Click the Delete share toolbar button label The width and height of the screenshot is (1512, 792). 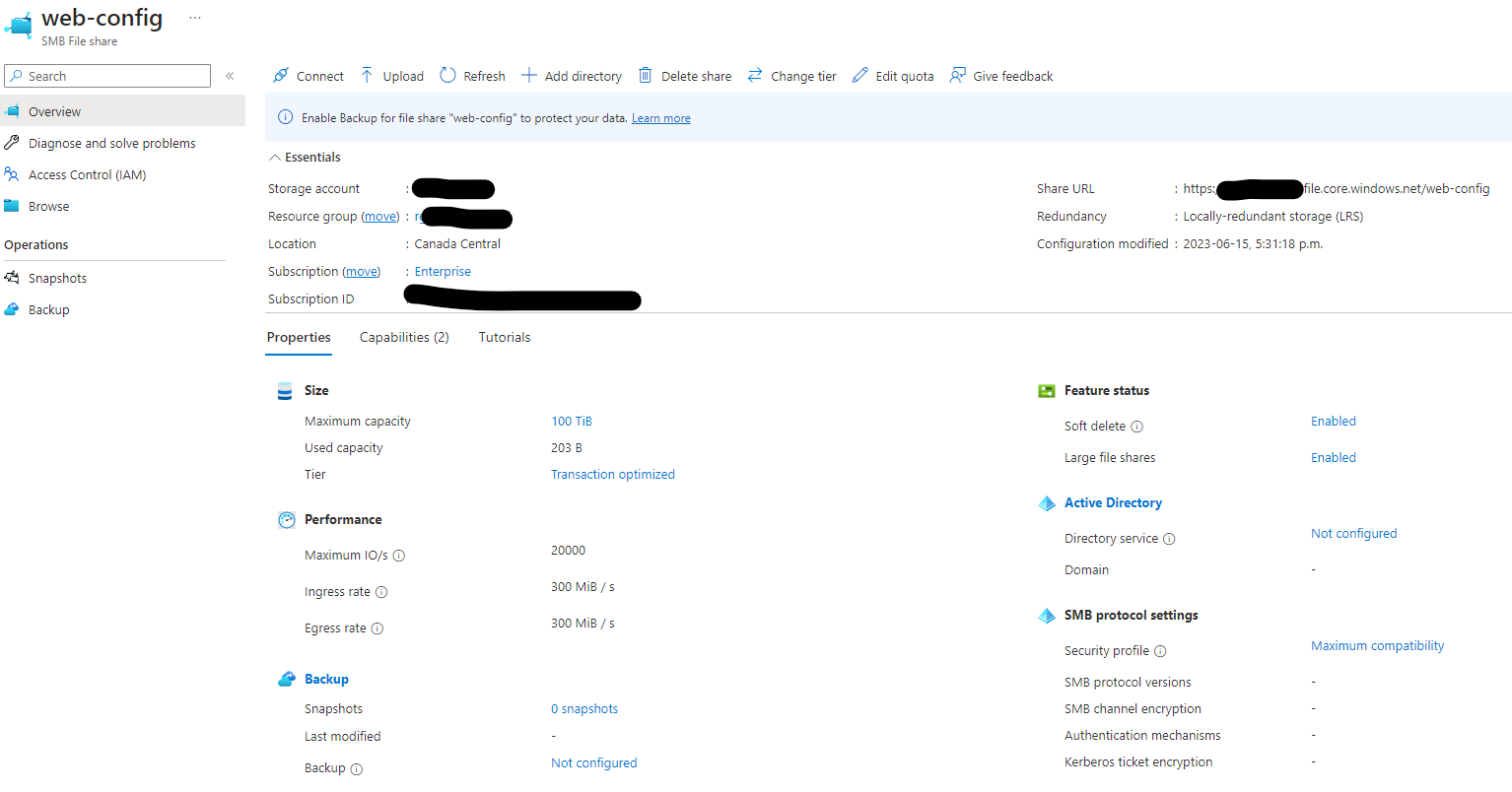(x=697, y=76)
